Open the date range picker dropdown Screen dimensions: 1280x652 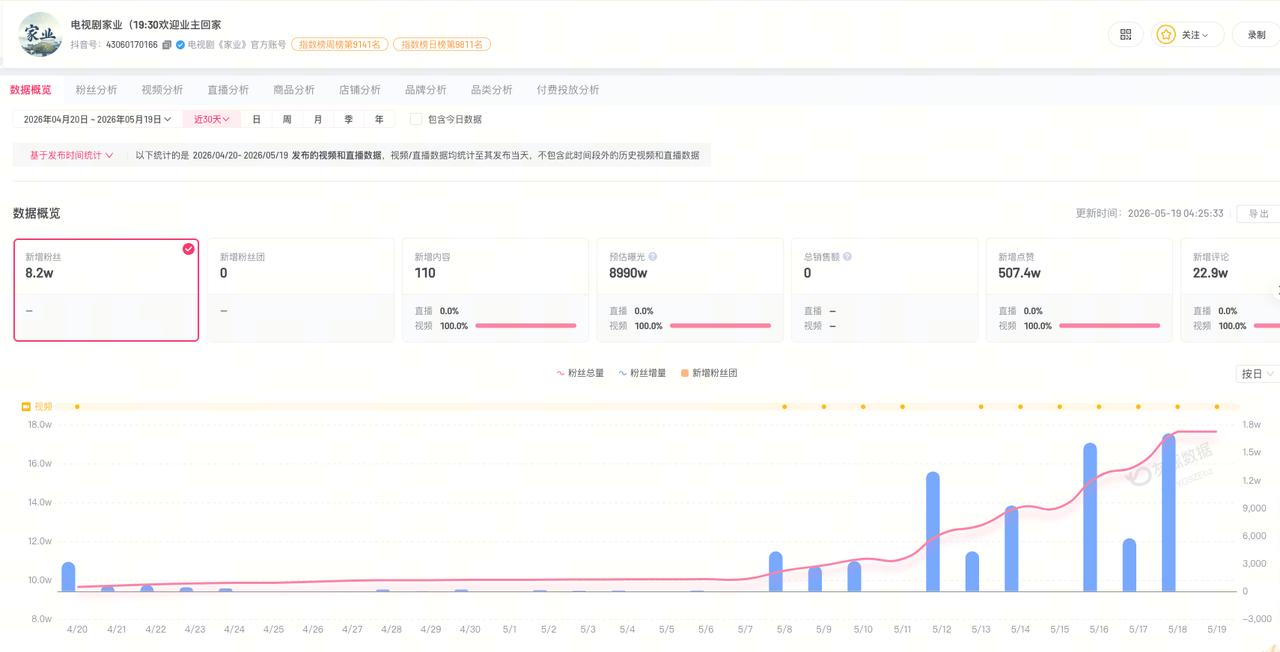98,119
